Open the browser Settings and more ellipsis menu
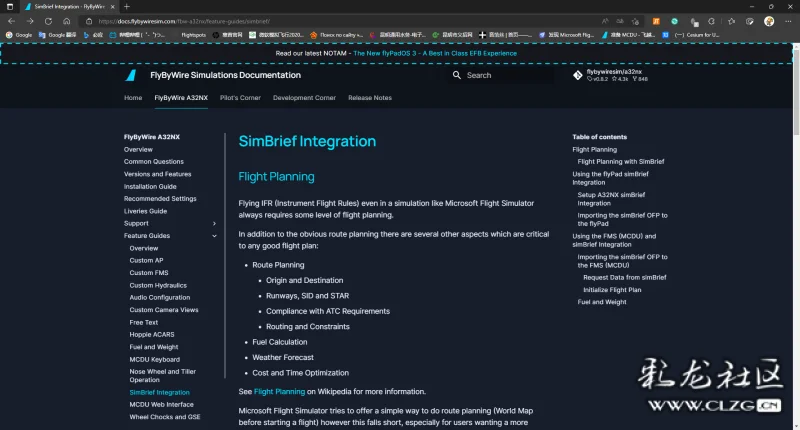The width and height of the screenshot is (800, 430). tap(788, 21)
